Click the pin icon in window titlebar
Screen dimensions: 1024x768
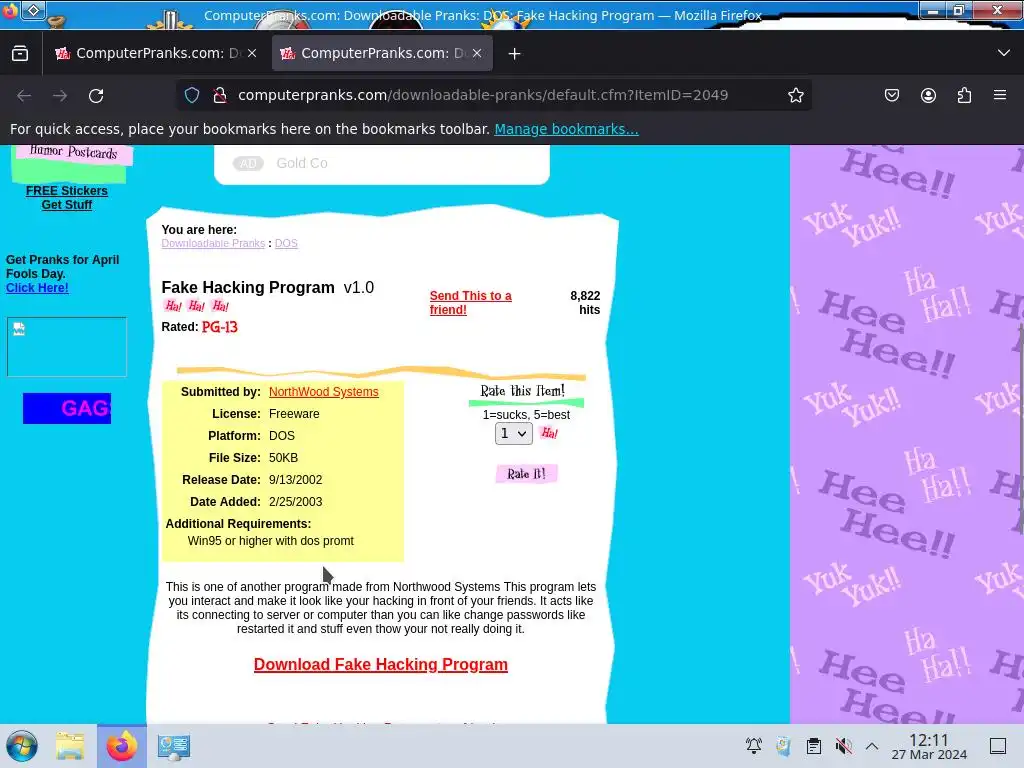[33, 10]
